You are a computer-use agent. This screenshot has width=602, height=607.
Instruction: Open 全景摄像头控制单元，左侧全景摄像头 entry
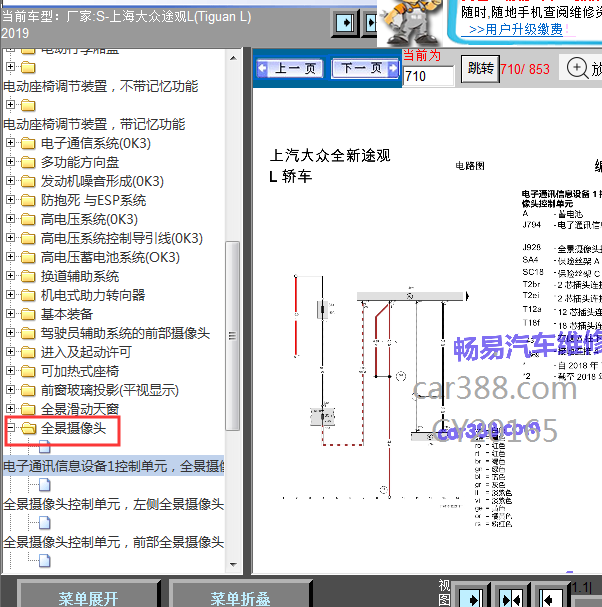point(113,504)
